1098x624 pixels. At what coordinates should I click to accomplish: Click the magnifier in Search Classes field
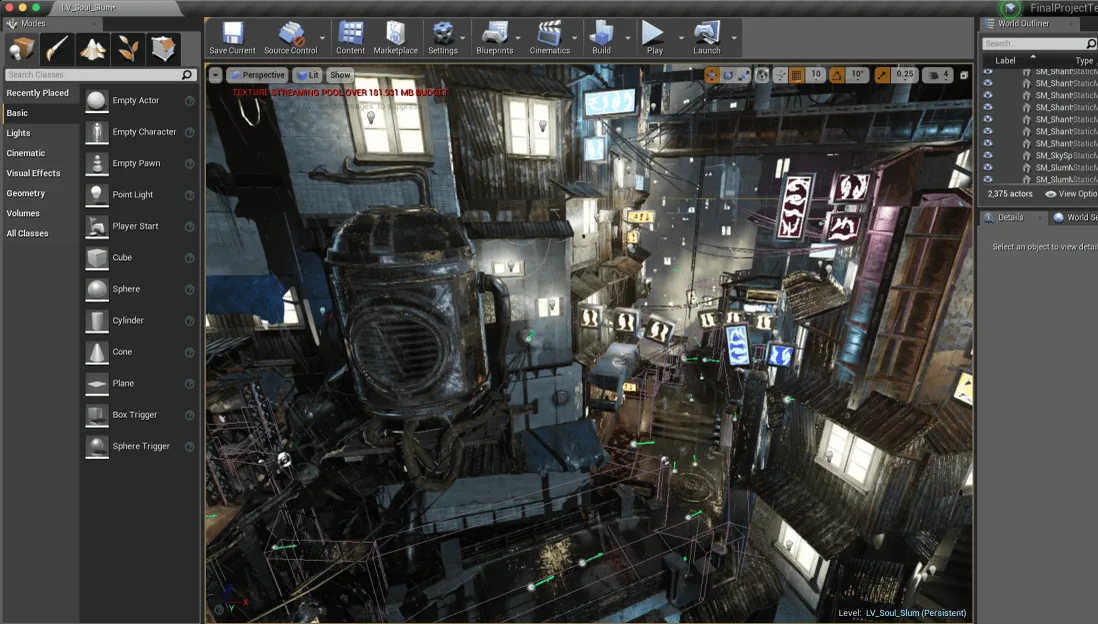coord(186,74)
